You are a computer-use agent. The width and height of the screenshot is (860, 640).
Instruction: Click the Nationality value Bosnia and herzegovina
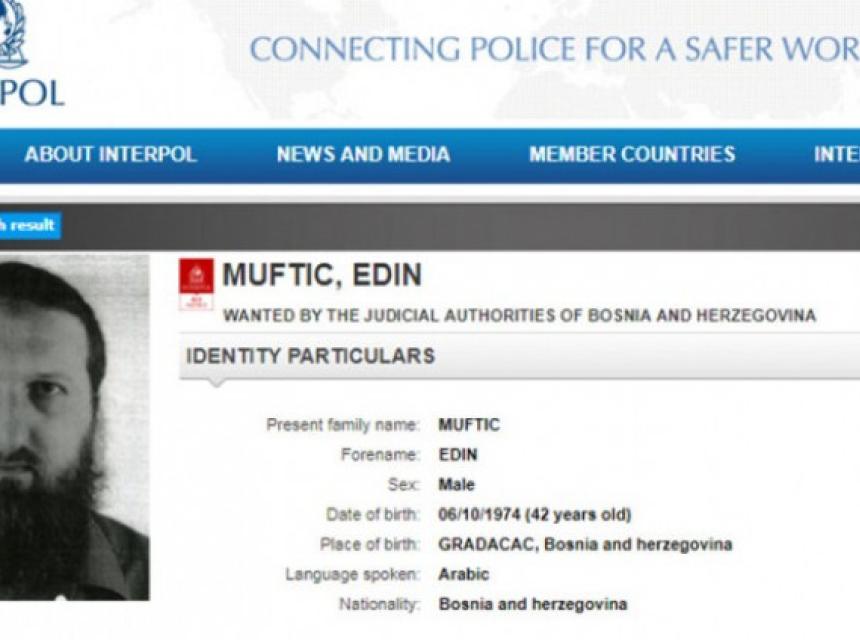coord(532,604)
